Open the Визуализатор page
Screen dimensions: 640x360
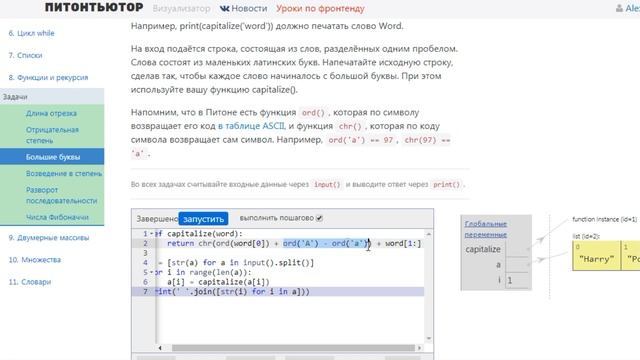[x=181, y=8]
